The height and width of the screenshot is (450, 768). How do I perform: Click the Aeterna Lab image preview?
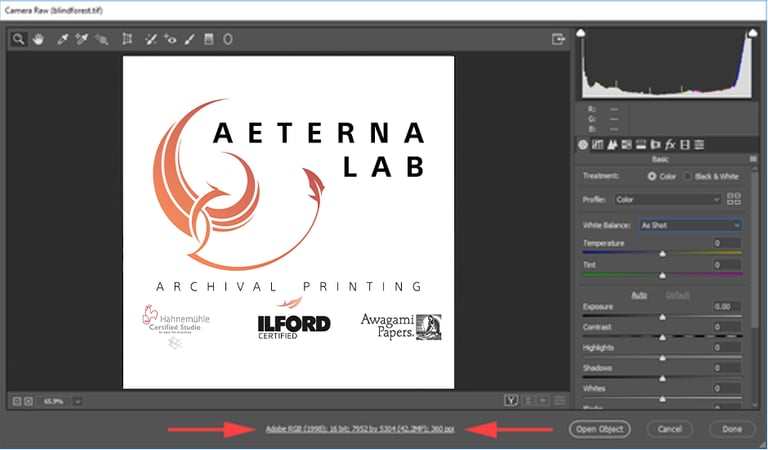click(288, 222)
